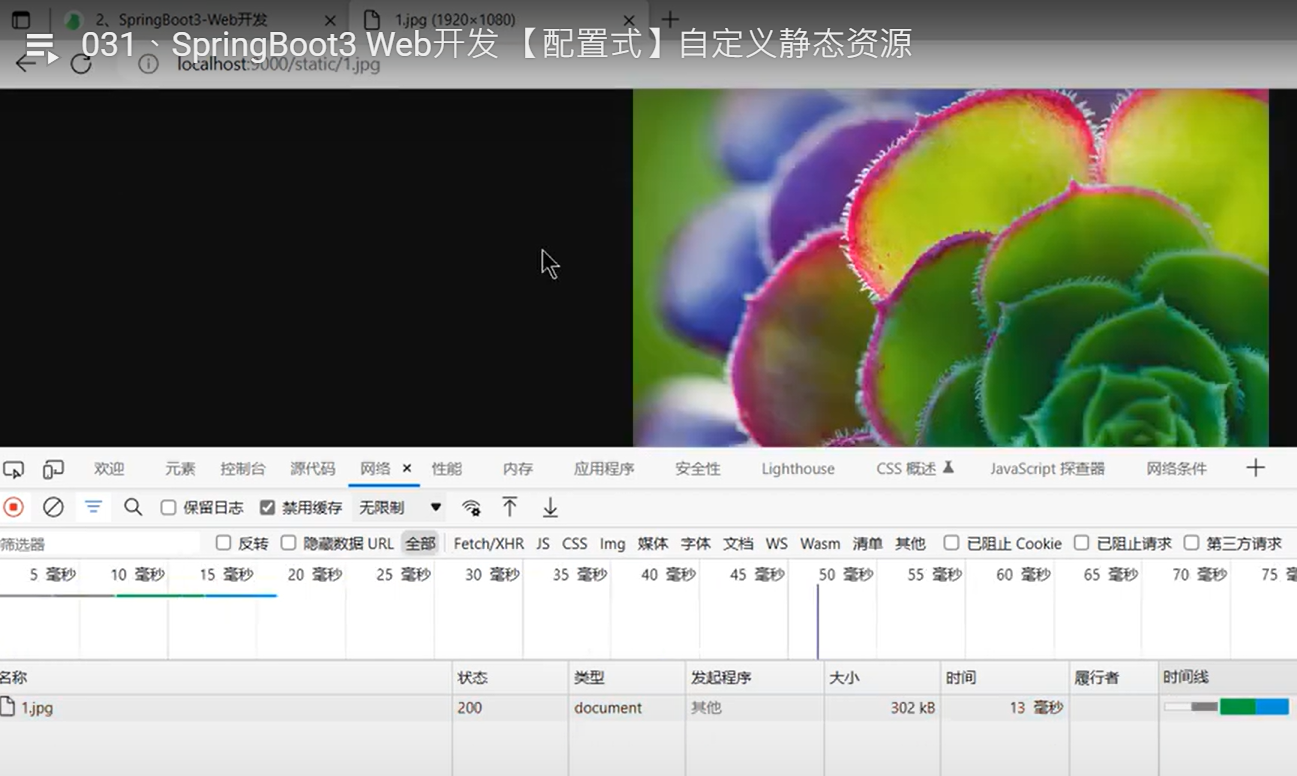
Task: Filter by 媒体 requests
Action: point(653,544)
